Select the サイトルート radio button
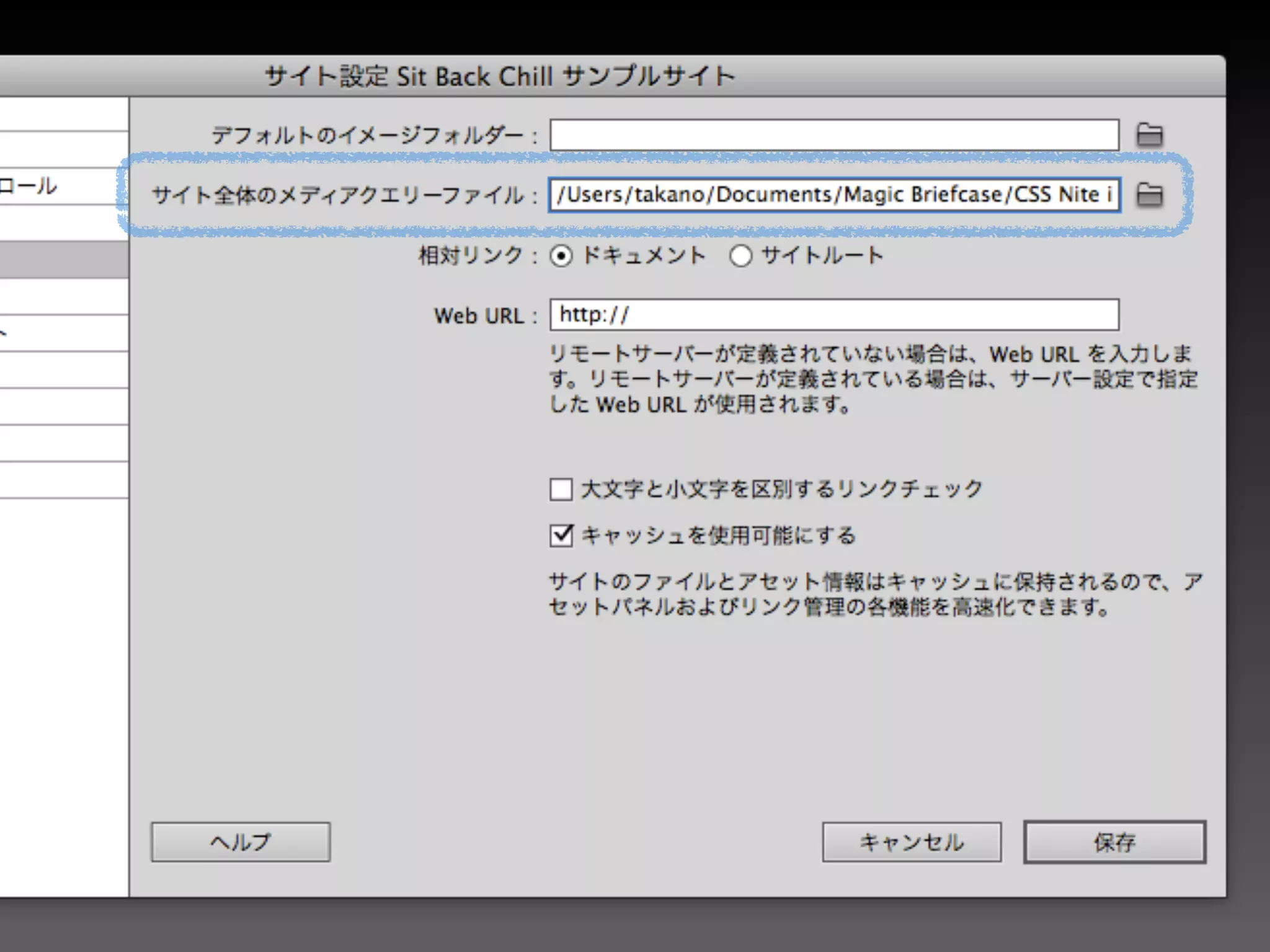Screen dimensions: 1270x952 tap(740, 256)
